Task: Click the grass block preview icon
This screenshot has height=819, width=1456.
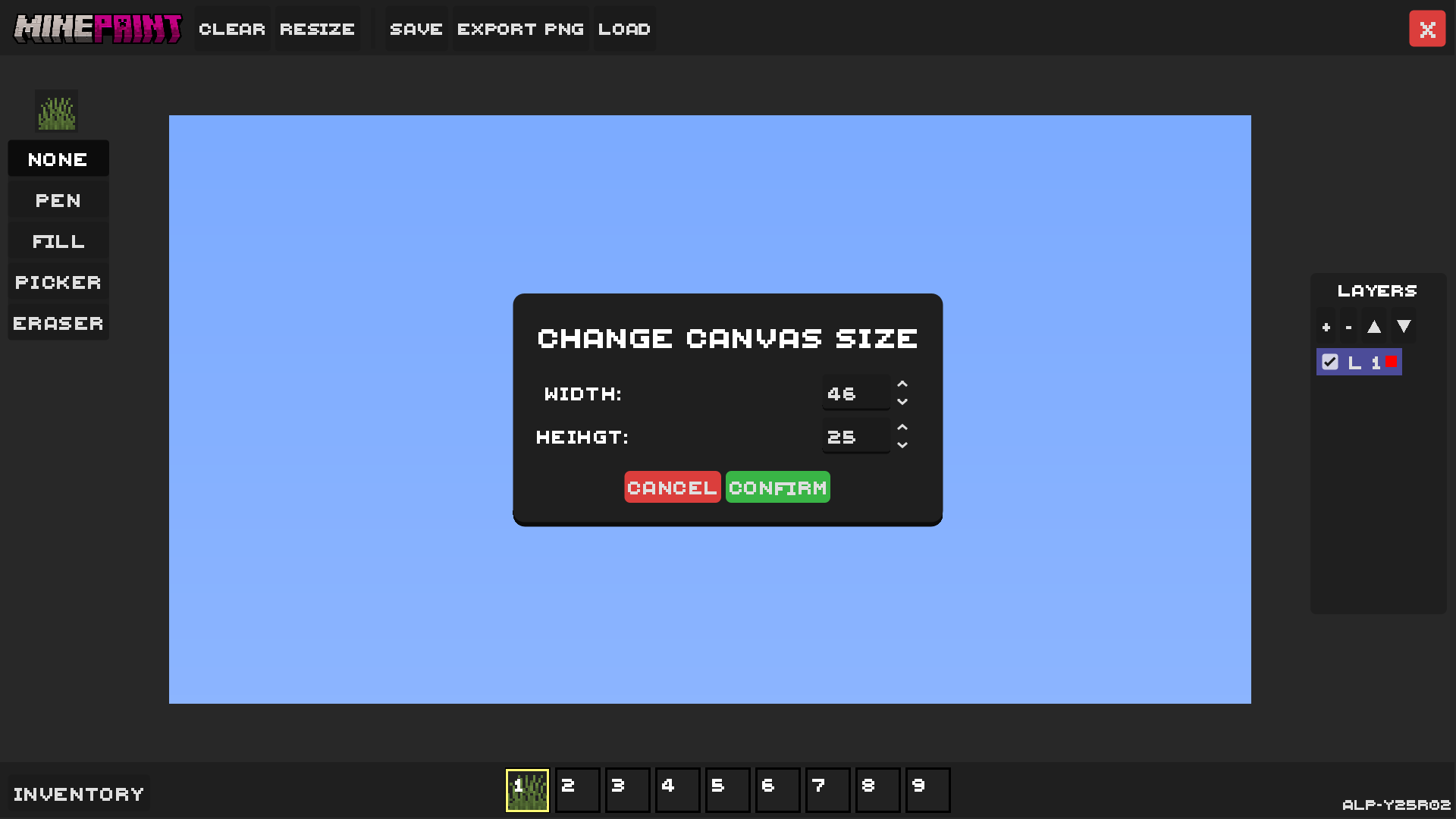Action: 57,111
